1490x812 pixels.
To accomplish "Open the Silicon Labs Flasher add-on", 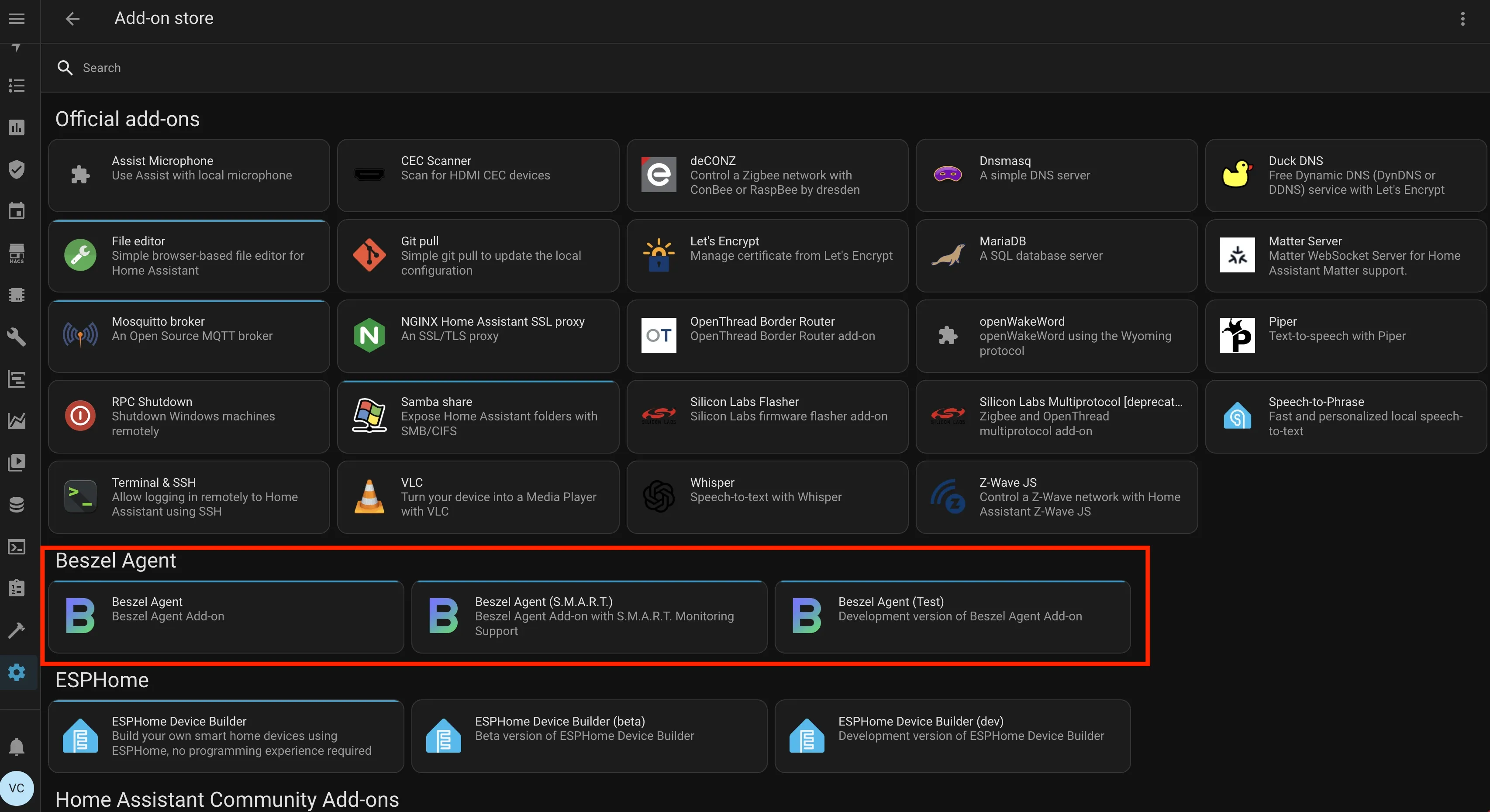I will [x=767, y=416].
